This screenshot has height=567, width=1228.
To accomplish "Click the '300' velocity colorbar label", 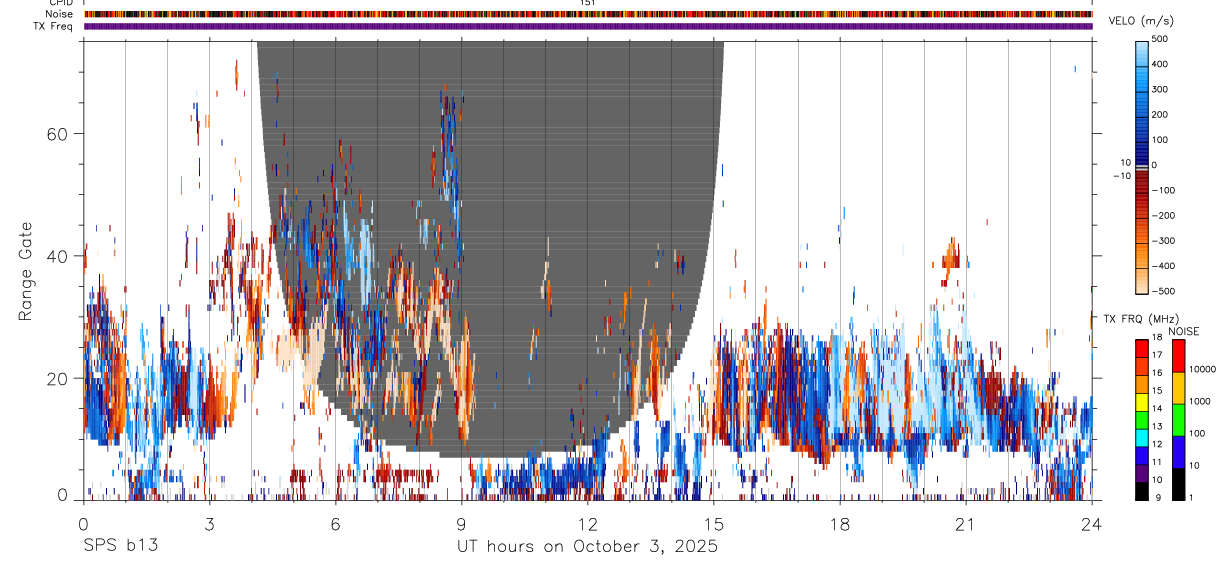I will click(1160, 89).
